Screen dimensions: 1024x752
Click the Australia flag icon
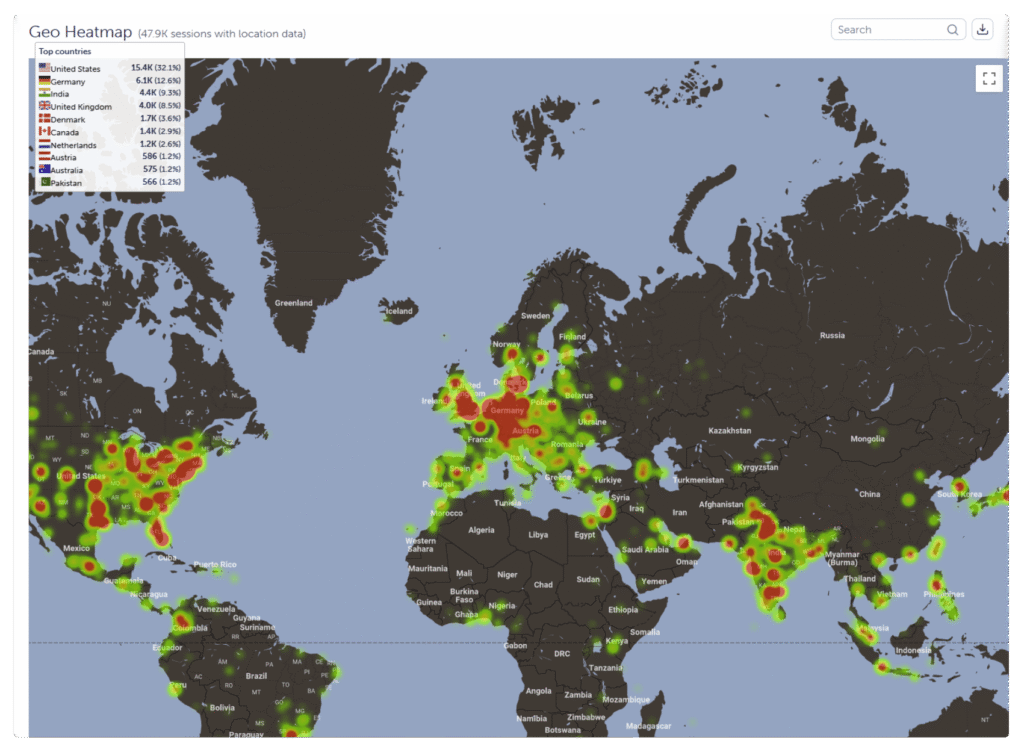(x=44, y=169)
